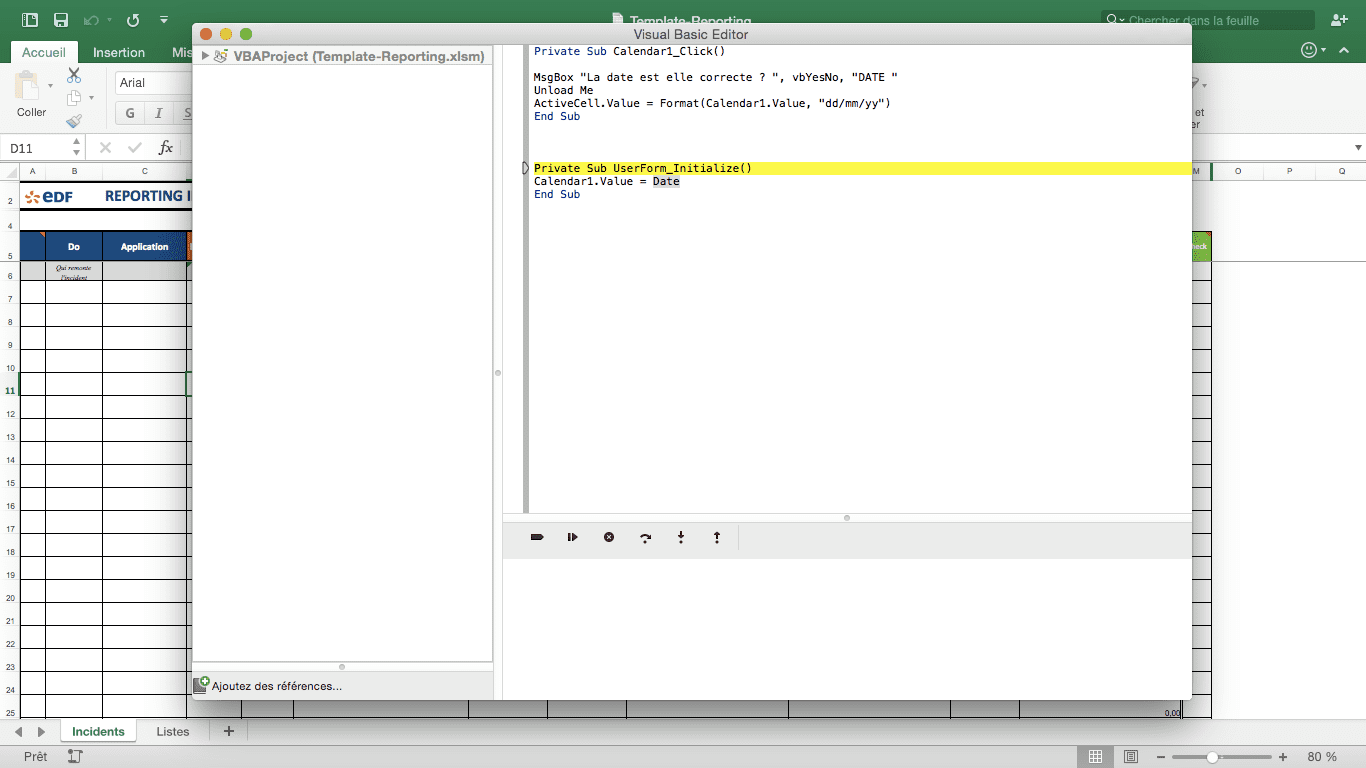Switch to Page Layout view in status bar
The width and height of the screenshot is (1366, 768).
(1131, 757)
